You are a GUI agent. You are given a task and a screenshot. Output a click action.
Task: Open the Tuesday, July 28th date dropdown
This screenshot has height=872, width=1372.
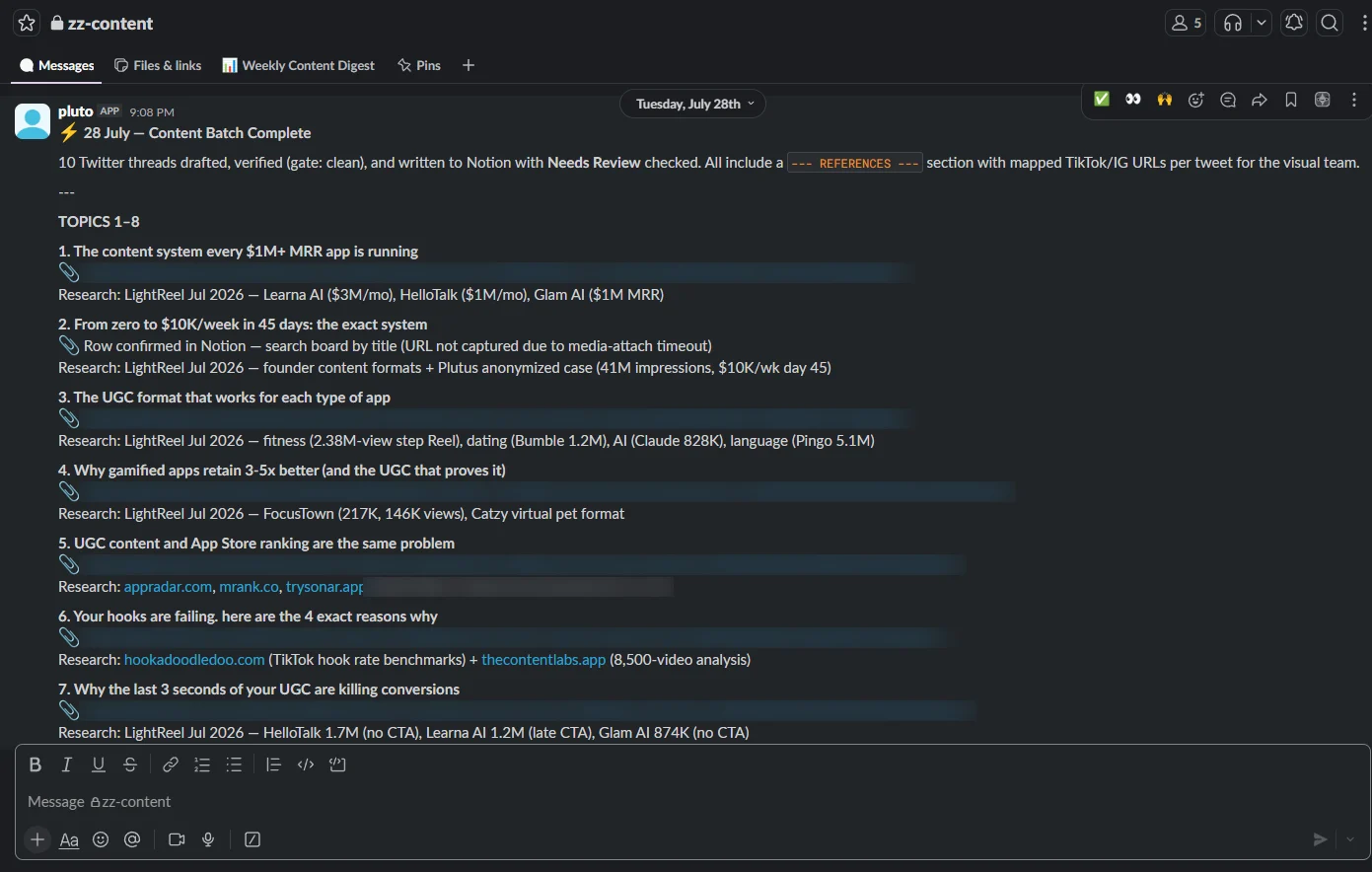click(x=692, y=104)
